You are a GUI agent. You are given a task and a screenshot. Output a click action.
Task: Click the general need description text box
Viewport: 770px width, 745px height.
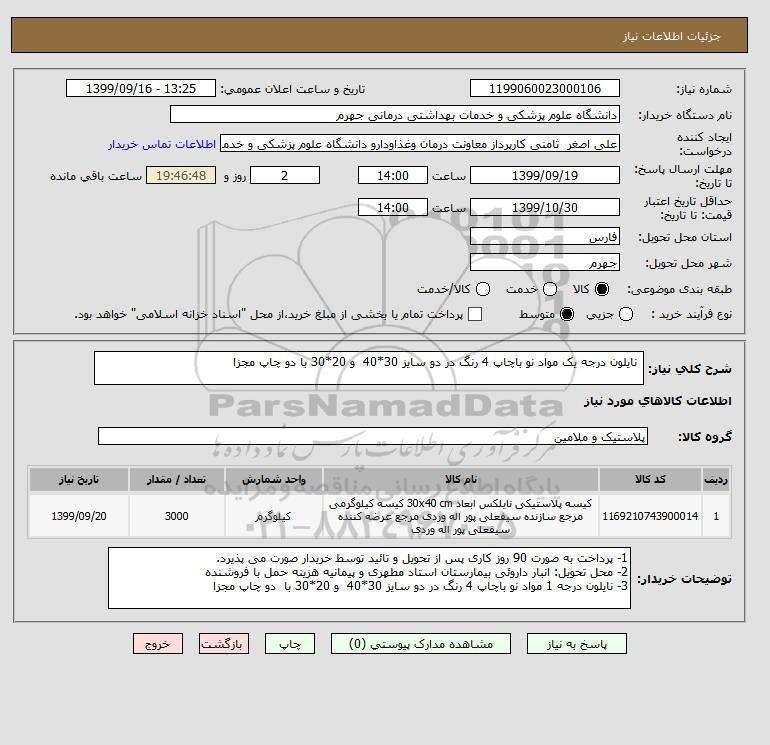coord(369,368)
